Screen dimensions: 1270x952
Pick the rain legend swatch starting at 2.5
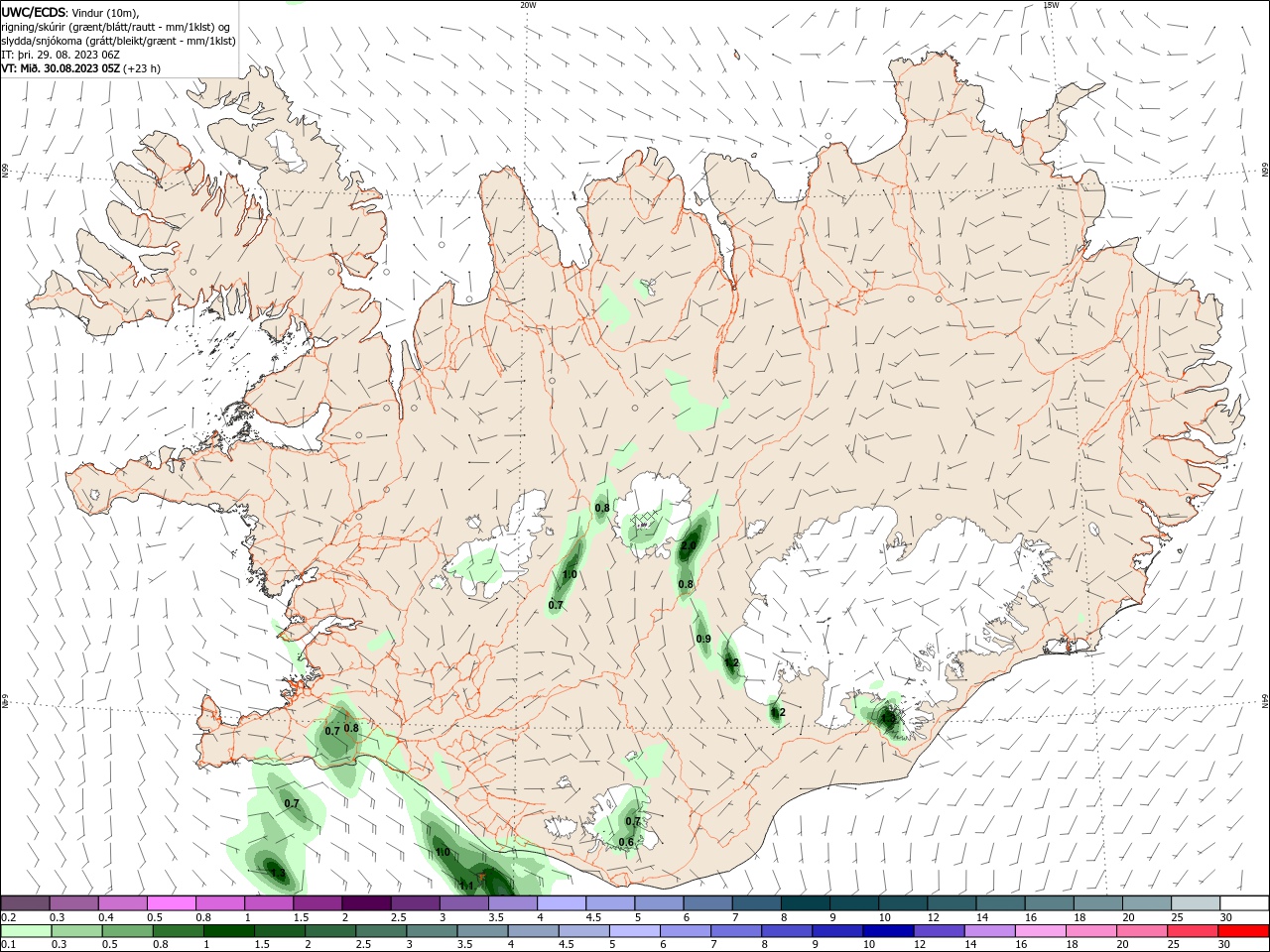(x=382, y=931)
